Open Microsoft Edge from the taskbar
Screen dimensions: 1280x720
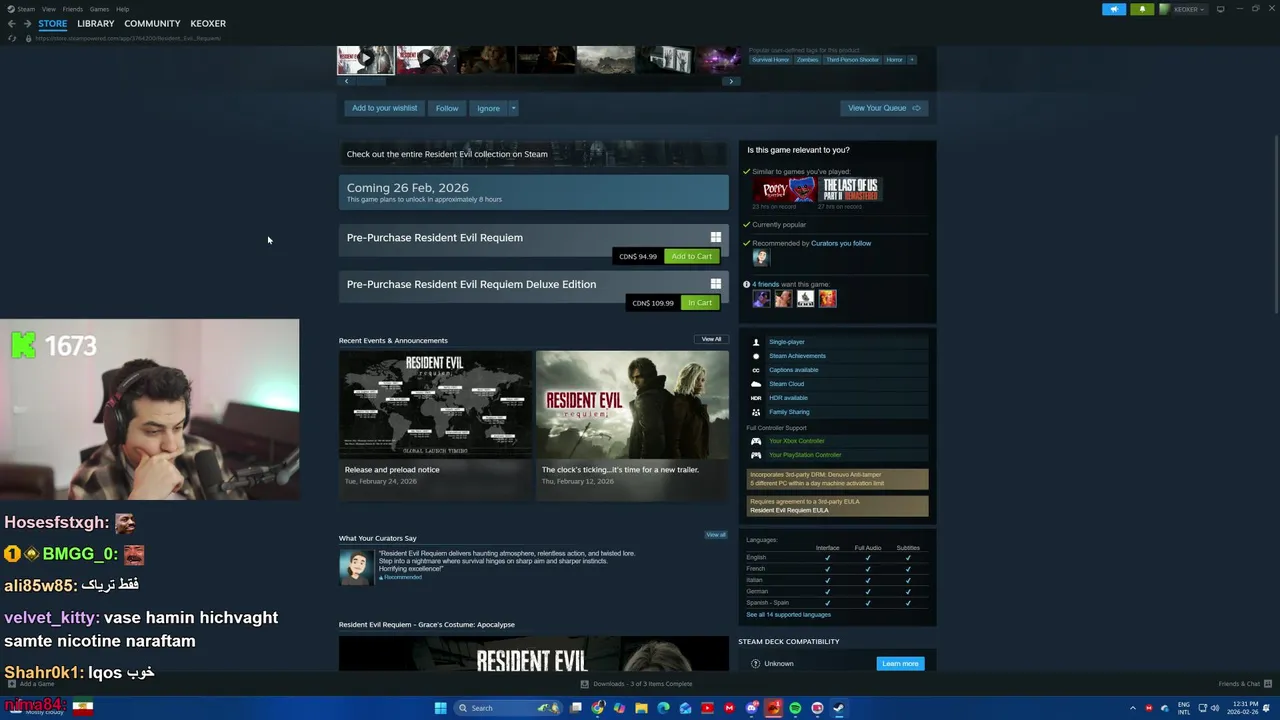point(663,708)
